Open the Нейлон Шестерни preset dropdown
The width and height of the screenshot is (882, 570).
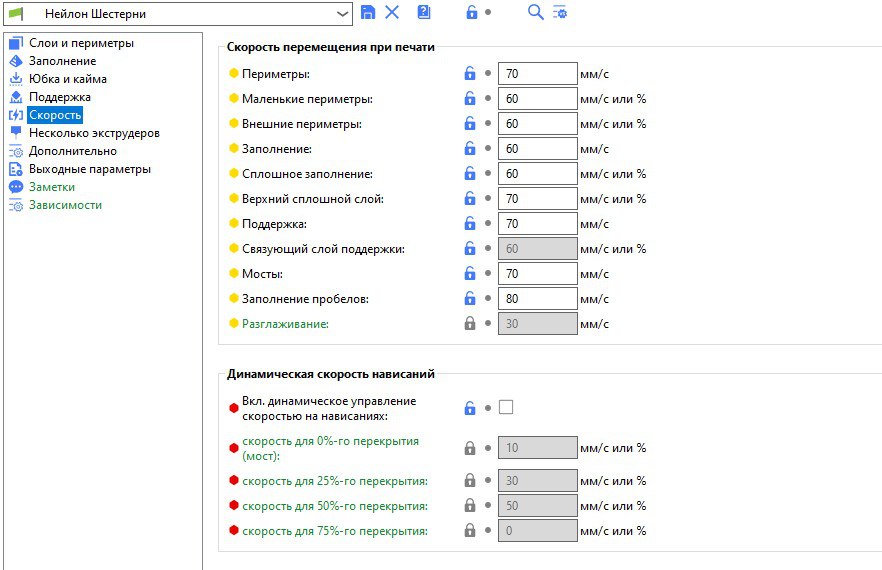click(x=343, y=13)
